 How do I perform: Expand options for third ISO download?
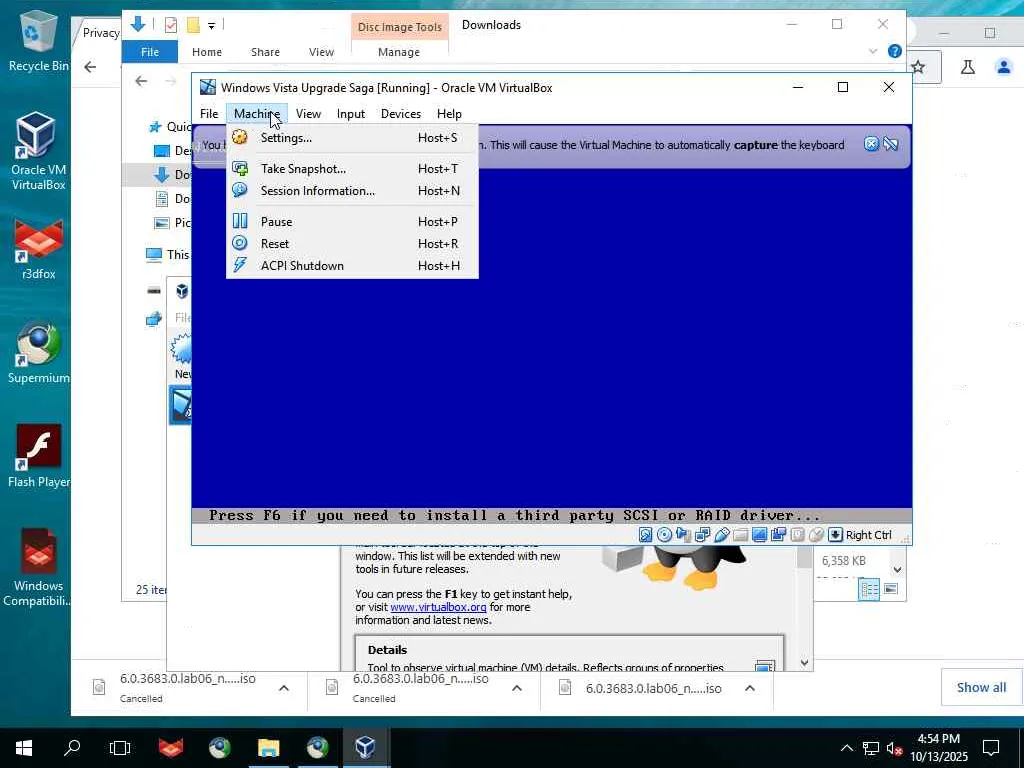(x=750, y=688)
